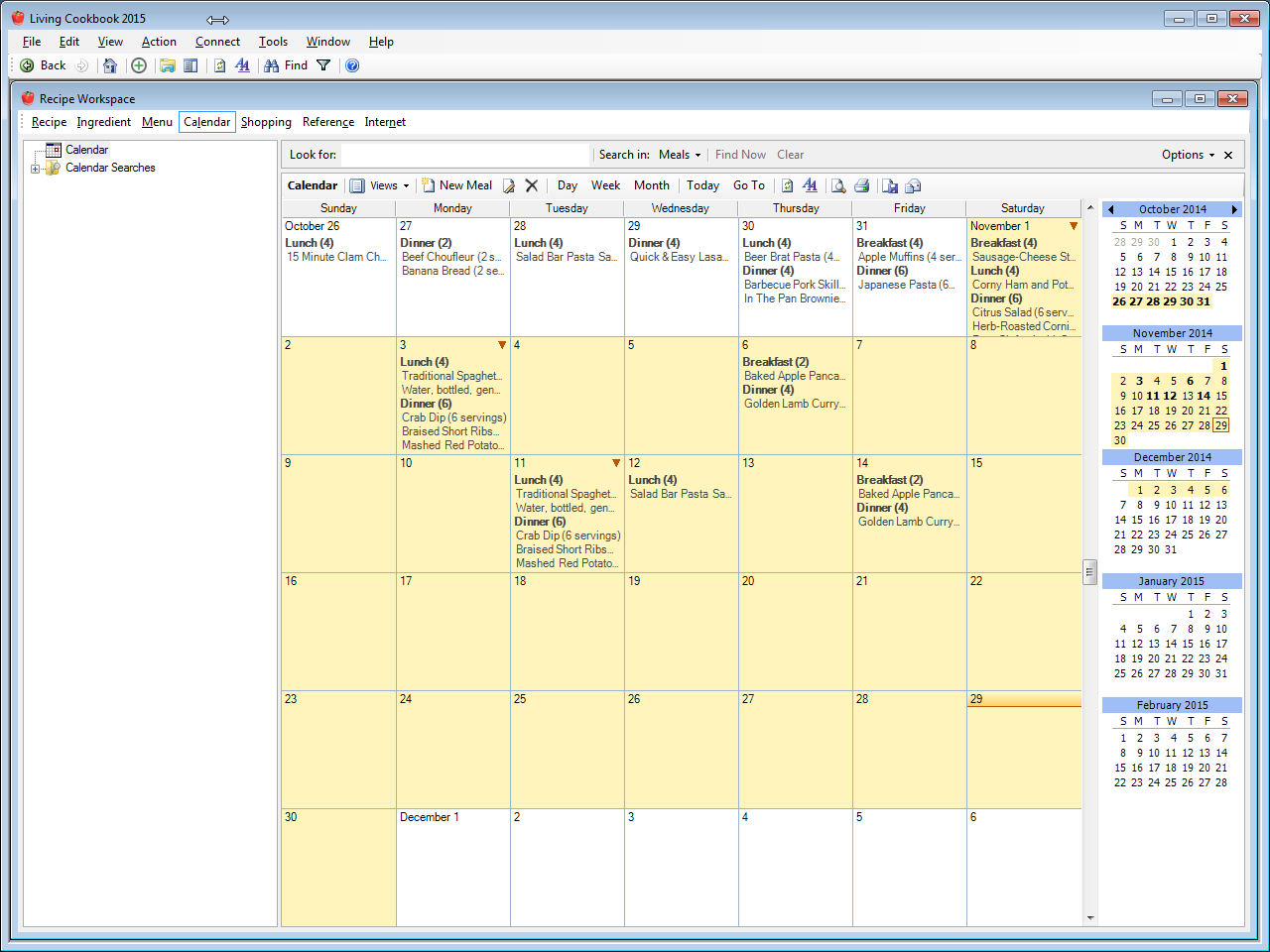Open the Tools menu
Viewport: 1270px width, 952px height.
pyautogui.click(x=273, y=42)
